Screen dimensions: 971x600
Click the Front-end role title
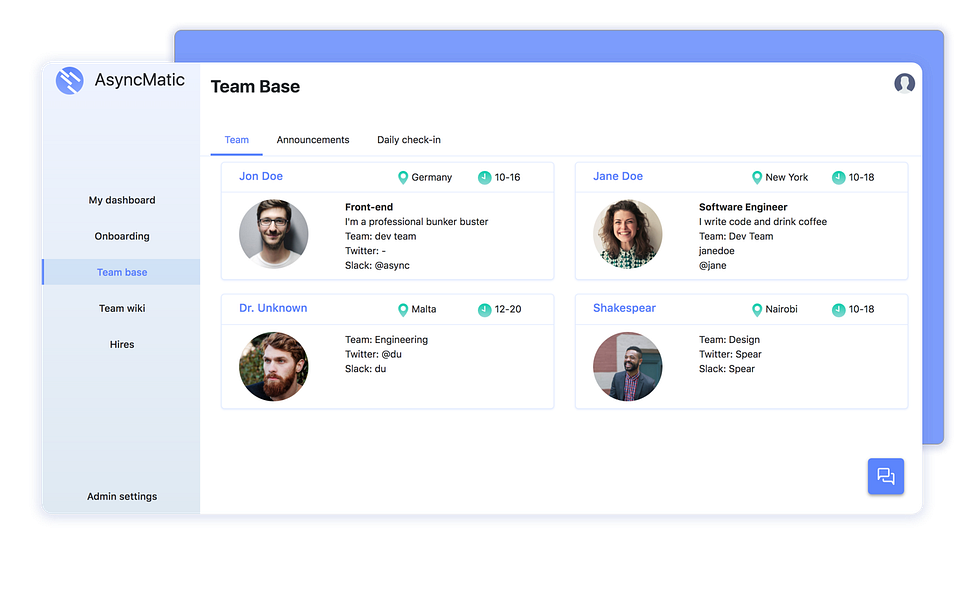(x=369, y=207)
